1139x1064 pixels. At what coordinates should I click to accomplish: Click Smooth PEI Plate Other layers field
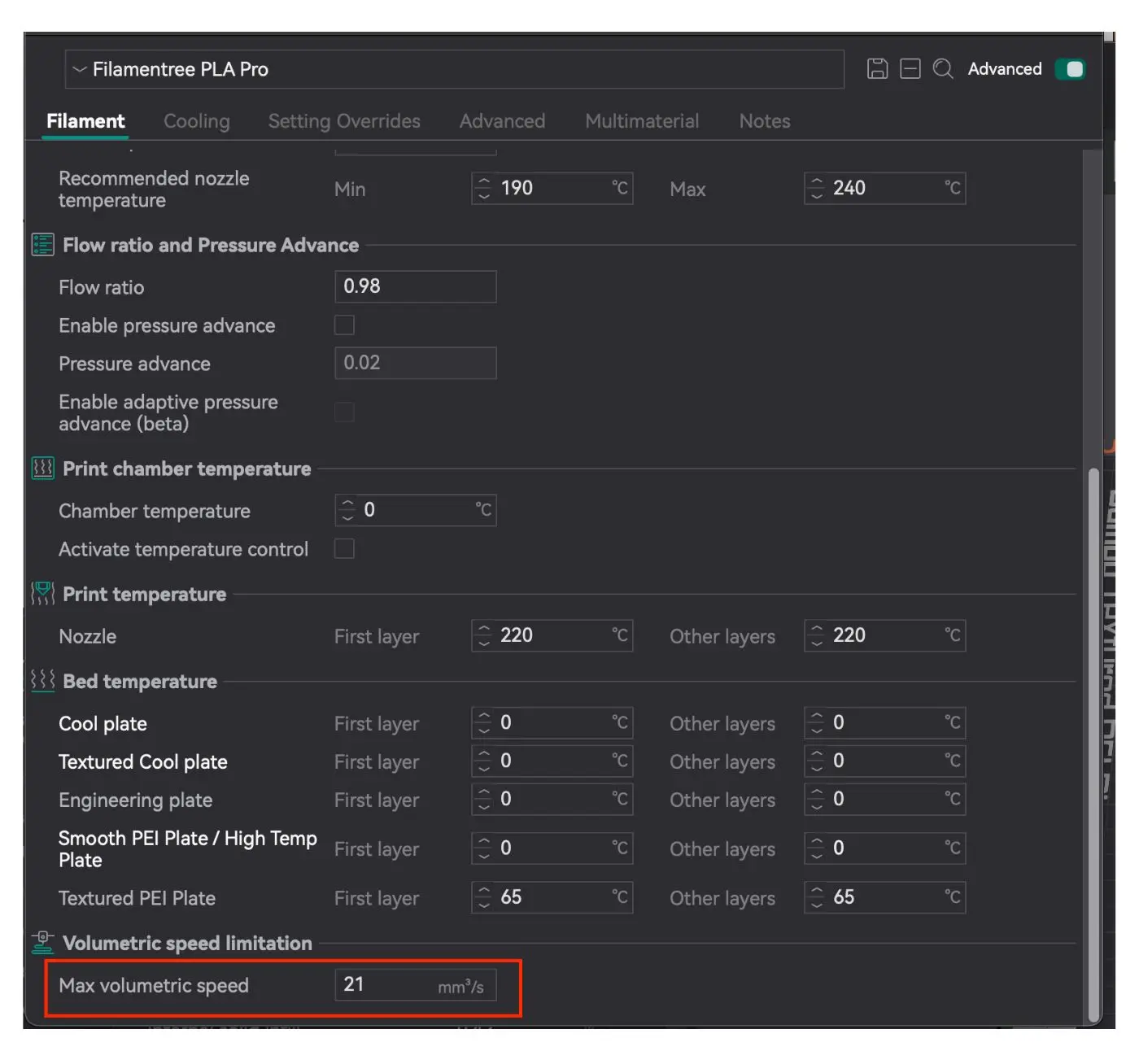[x=885, y=848]
